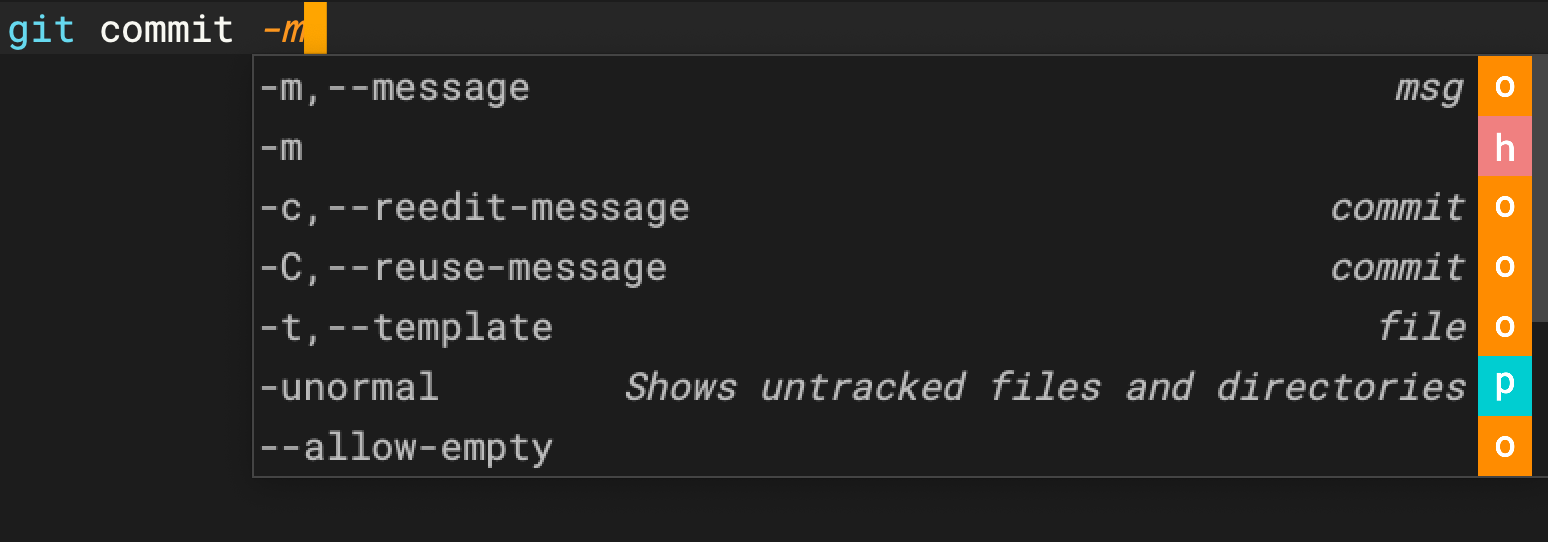
Task: Click the teal 'p' badge beside -unormal
Action: click(x=1504, y=386)
